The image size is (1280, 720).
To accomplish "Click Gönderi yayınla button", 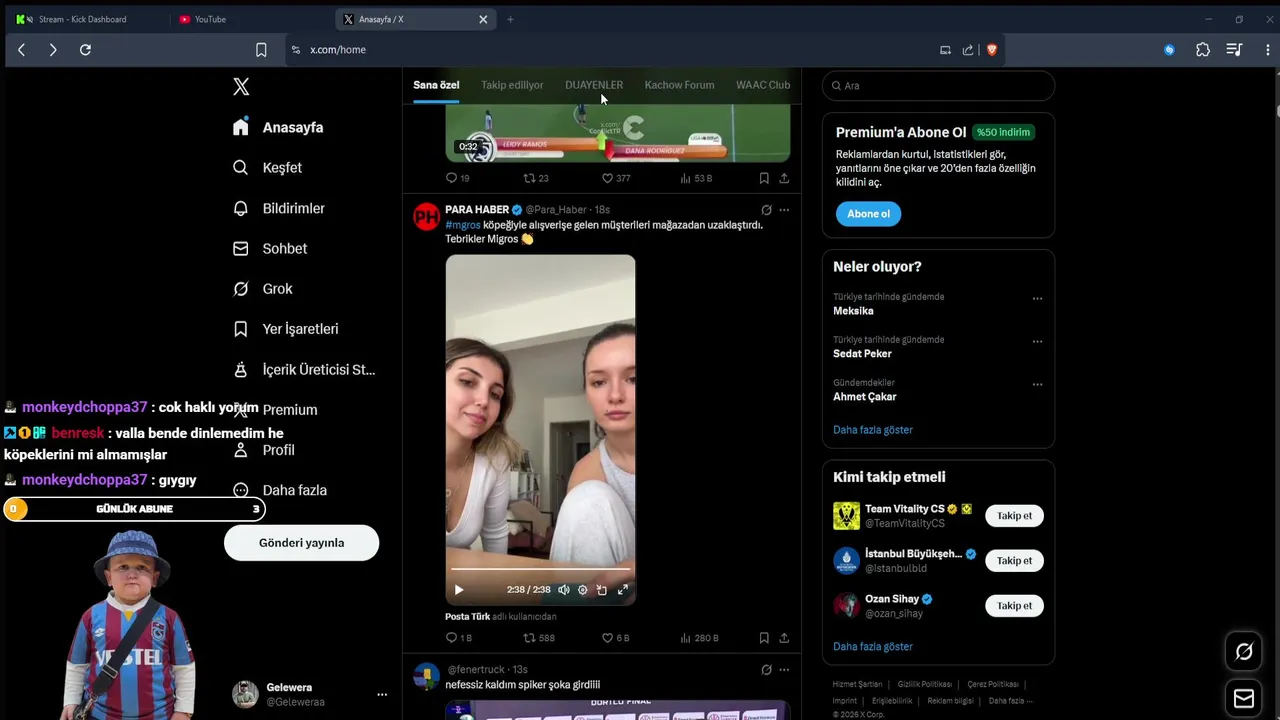I will (301, 543).
